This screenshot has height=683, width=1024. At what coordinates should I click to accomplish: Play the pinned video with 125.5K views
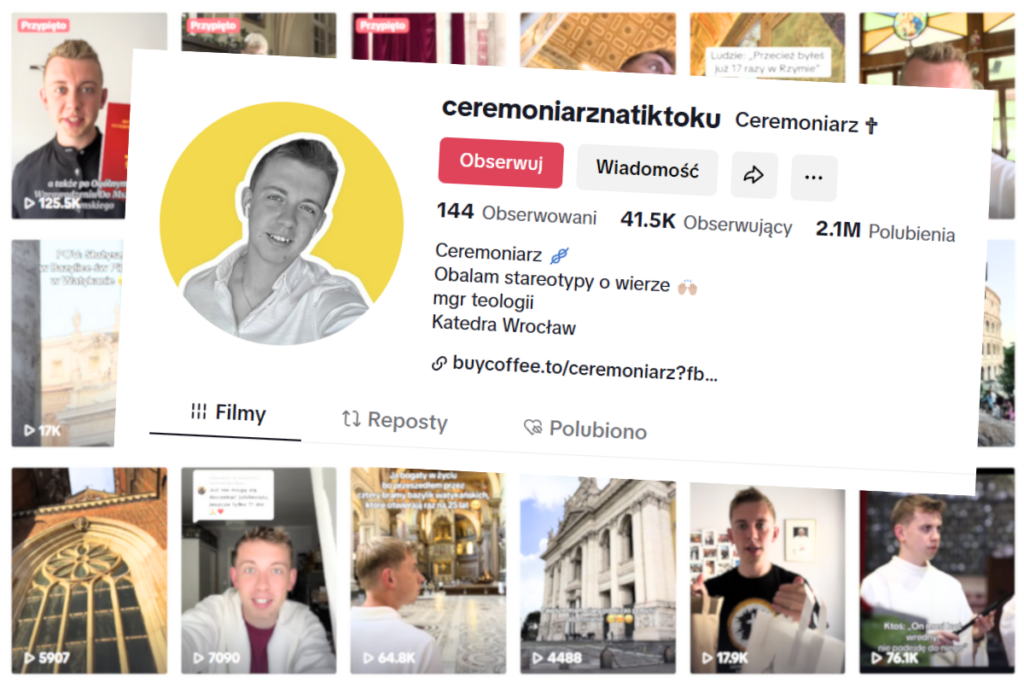pyautogui.click(x=70, y=116)
